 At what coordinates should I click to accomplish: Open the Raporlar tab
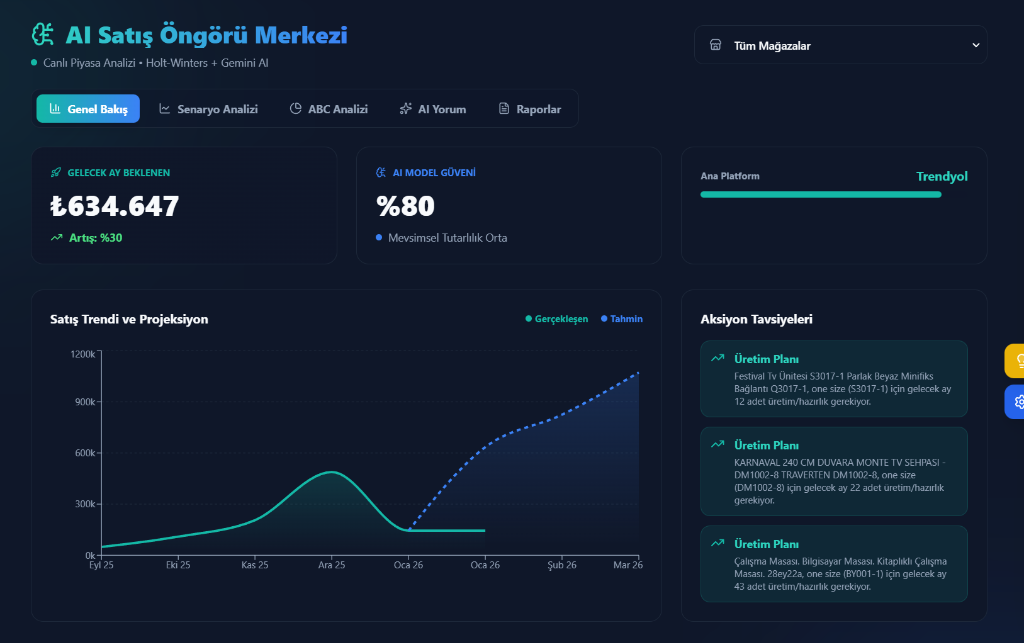(529, 109)
